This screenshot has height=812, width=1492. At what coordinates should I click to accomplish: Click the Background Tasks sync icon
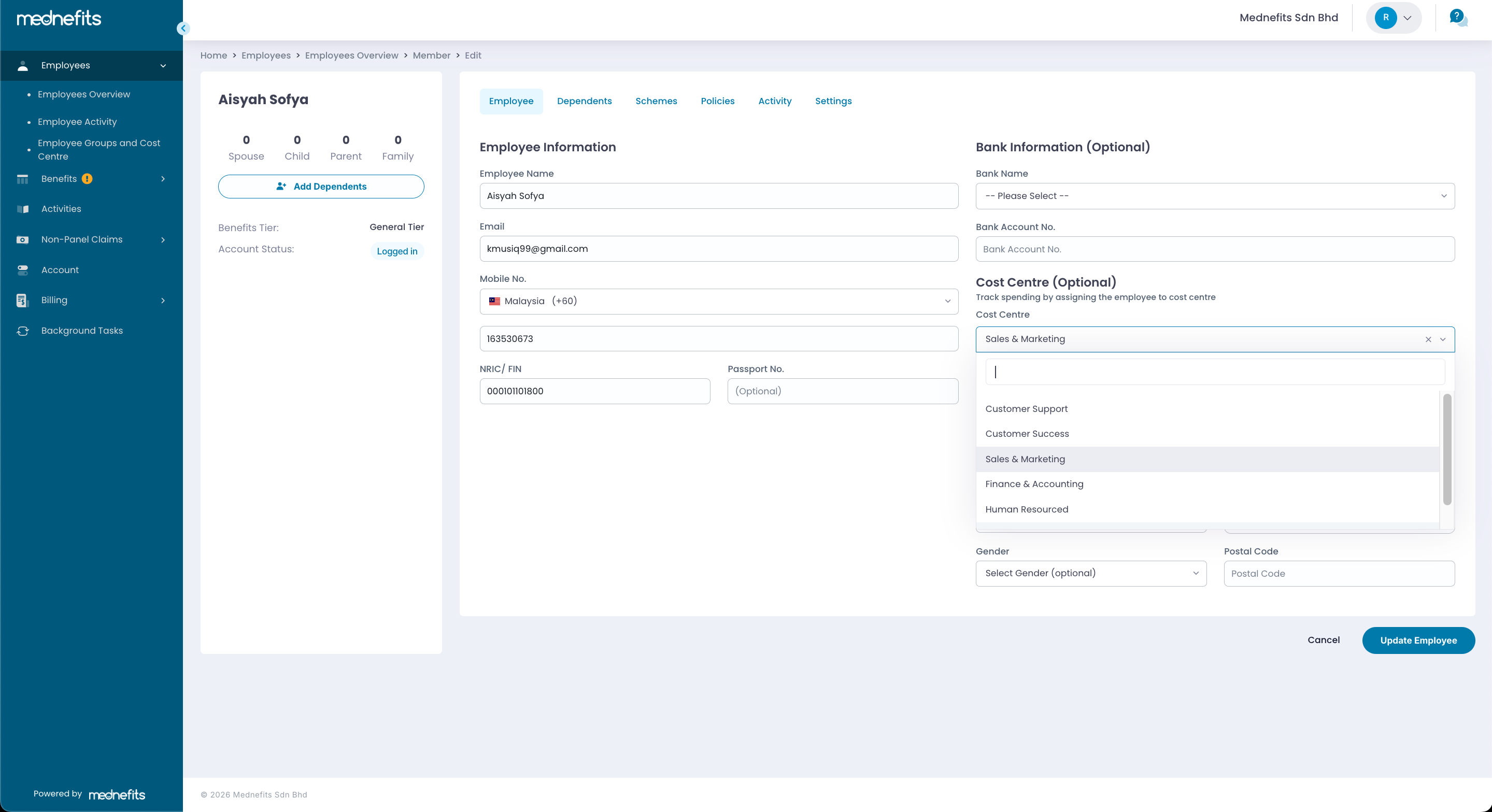pyautogui.click(x=23, y=331)
